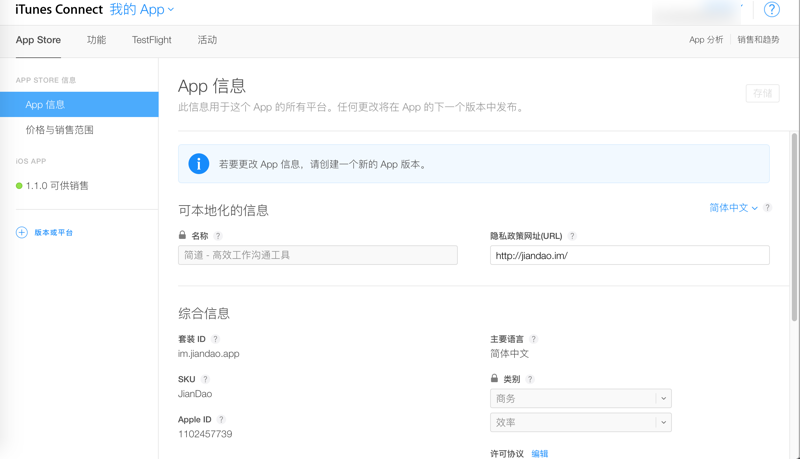The height and width of the screenshot is (459, 800).
Task: Click the green status dot for version 1.1.0
Action: point(19,186)
